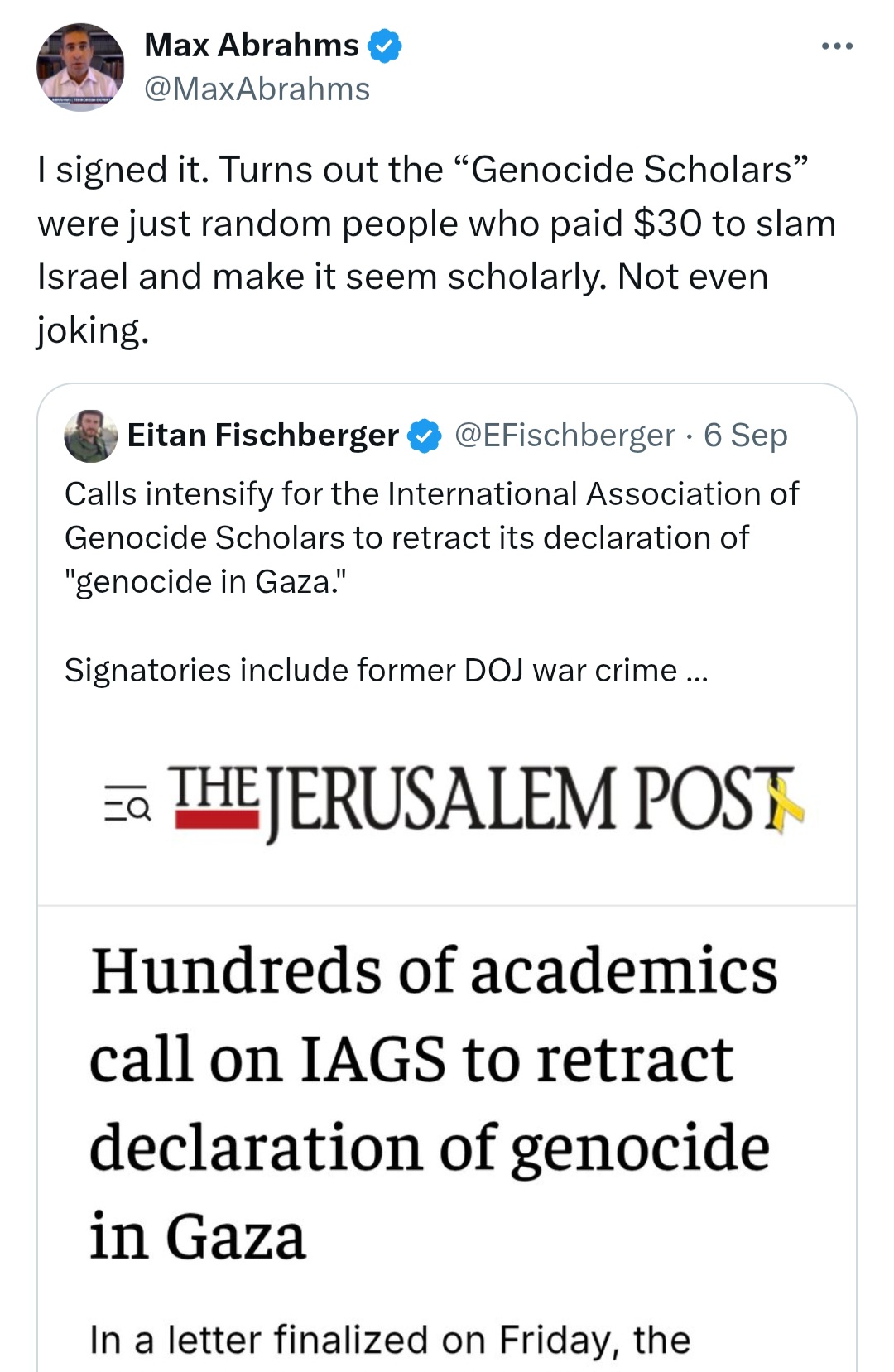Viewport: 894px width, 1372px height.
Task: Open the Eitan Fischberger name link
Action: tap(263, 435)
